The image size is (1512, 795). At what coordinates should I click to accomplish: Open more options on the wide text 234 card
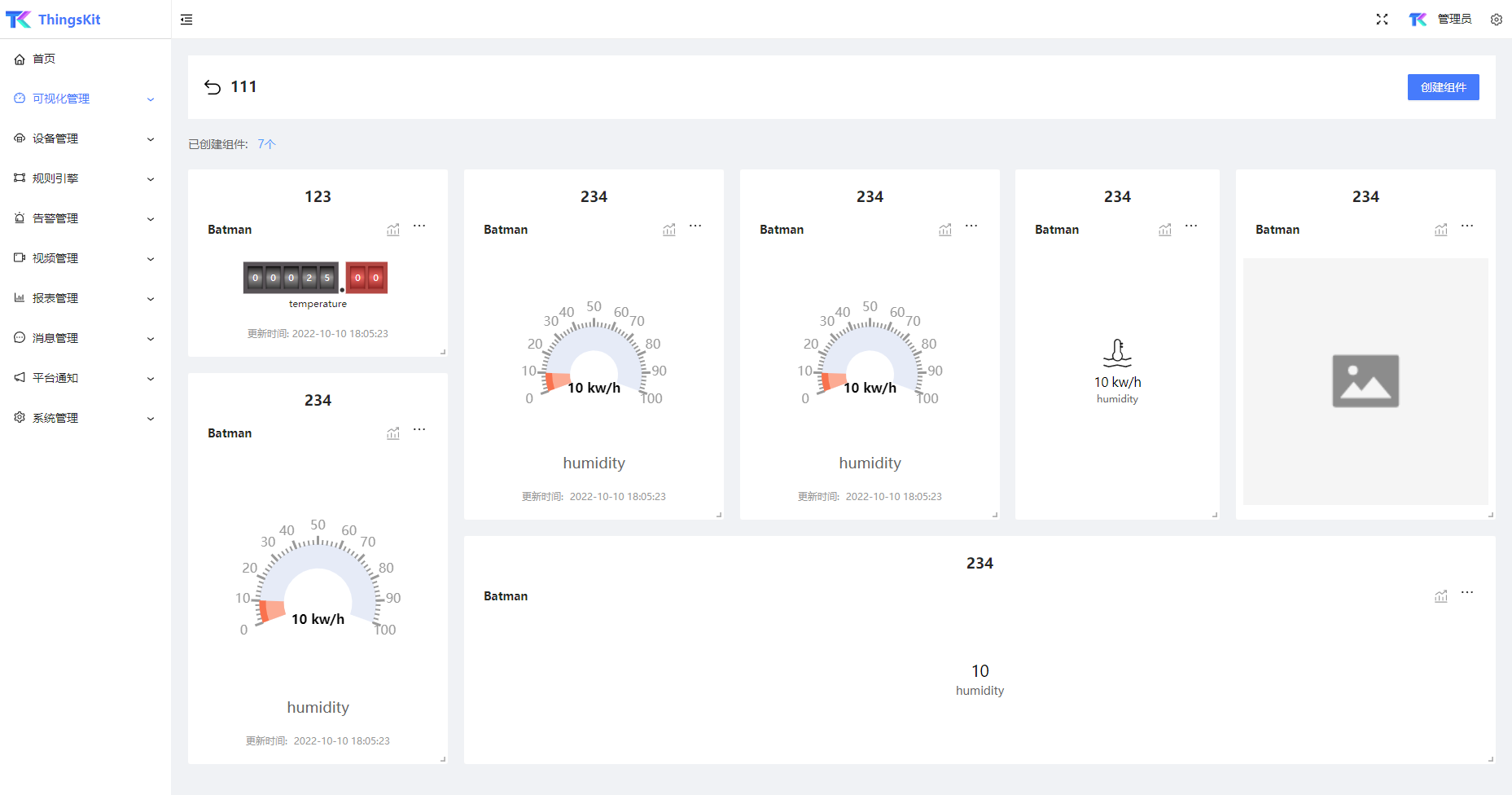coord(1467,593)
